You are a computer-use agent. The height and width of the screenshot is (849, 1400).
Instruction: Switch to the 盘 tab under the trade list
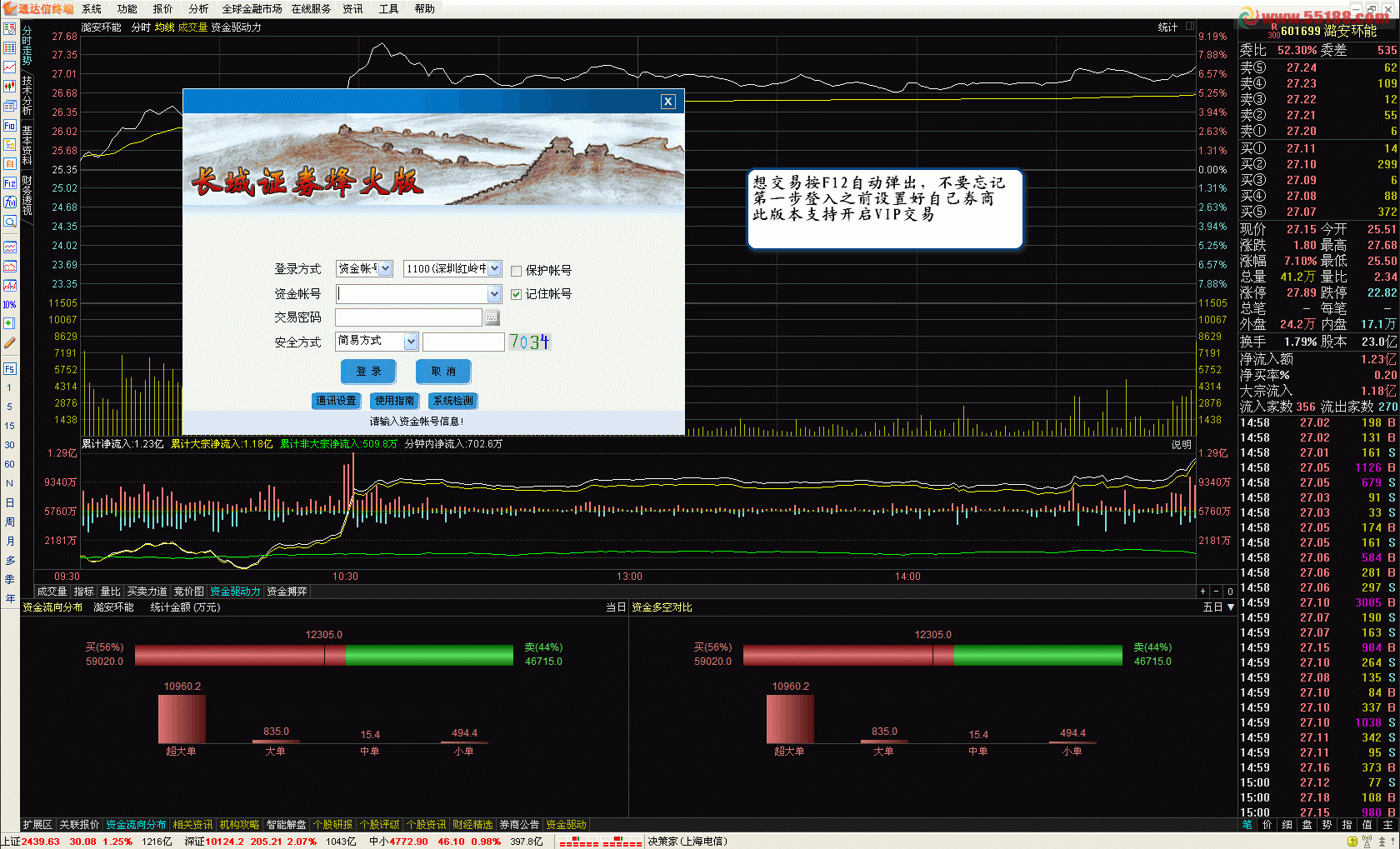tap(1307, 825)
